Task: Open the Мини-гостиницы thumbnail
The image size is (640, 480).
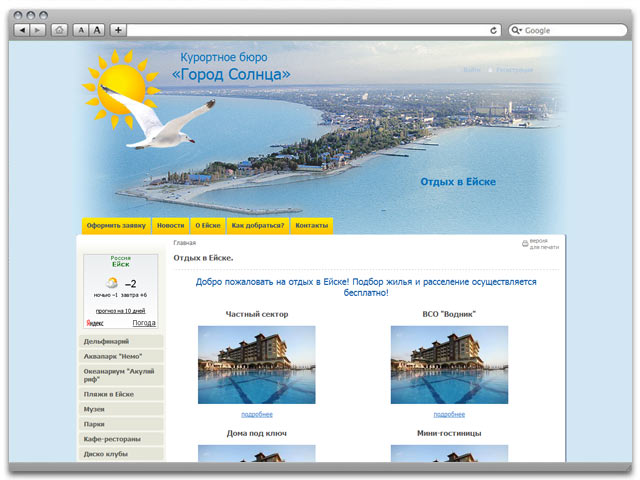Action: click(449, 453)
